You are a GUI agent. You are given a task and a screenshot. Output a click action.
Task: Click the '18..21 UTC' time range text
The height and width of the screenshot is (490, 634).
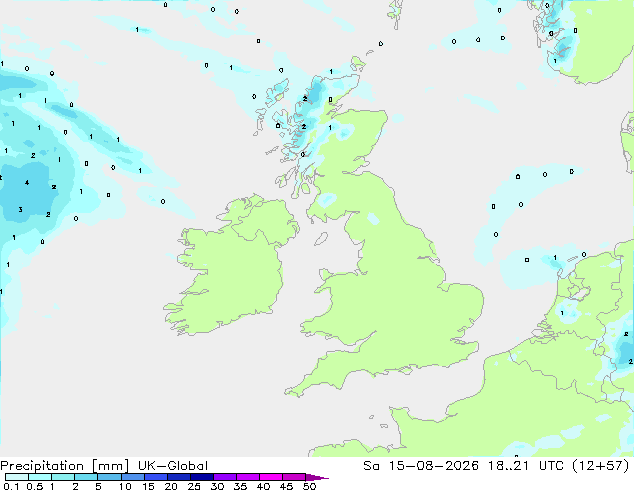tap(526, 466)
